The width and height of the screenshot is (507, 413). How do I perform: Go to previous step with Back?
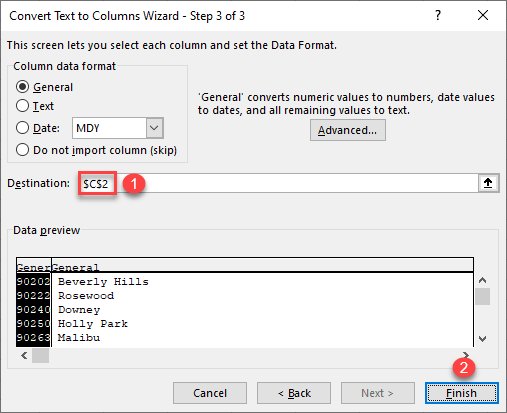[294, 393]
